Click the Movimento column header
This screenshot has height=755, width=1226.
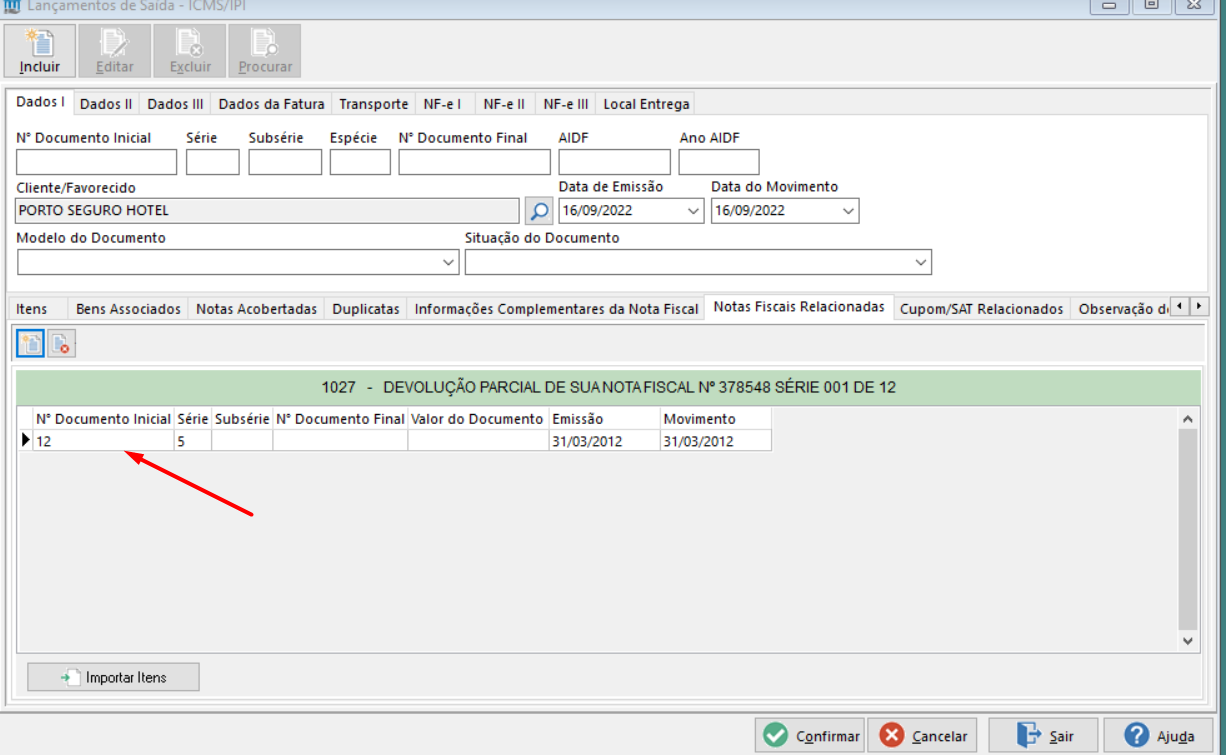716,419
